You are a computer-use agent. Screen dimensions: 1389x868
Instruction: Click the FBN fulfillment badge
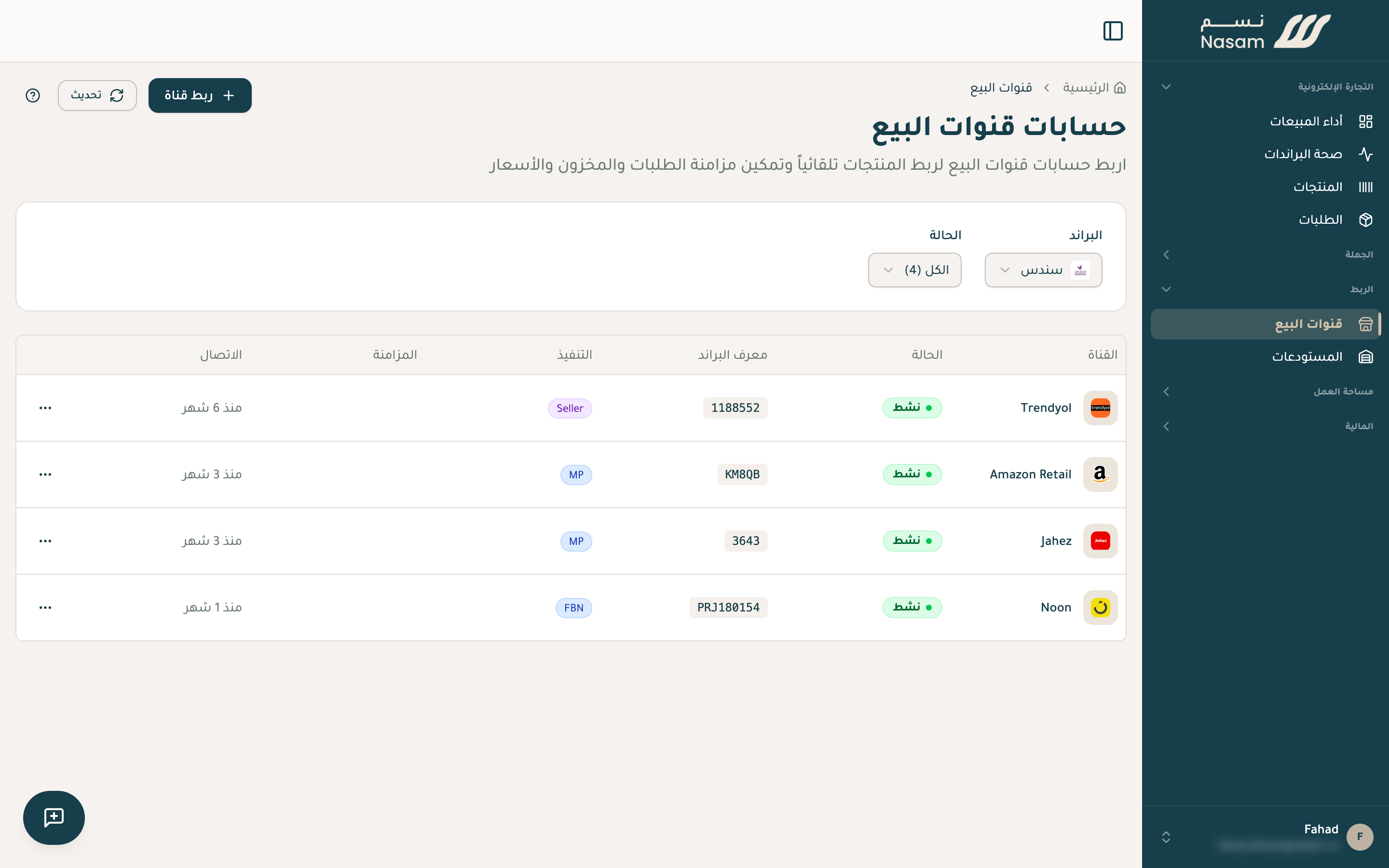click(x=574, y=609)
